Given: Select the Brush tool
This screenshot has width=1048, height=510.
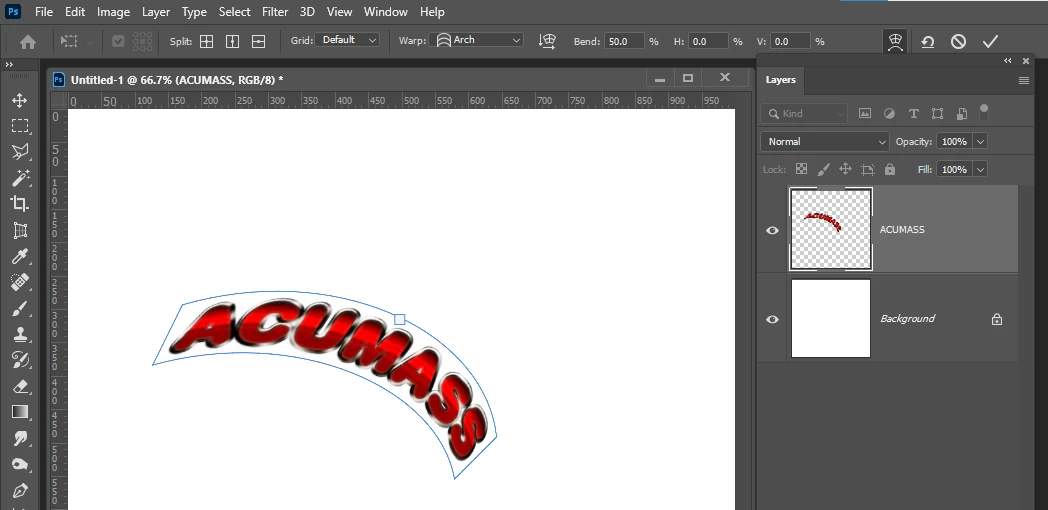Looking at the screenshot, I should click(19, 309).
